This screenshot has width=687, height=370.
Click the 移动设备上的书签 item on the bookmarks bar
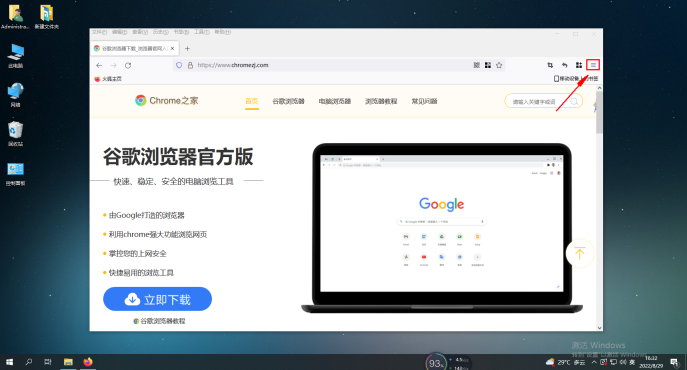576,78
